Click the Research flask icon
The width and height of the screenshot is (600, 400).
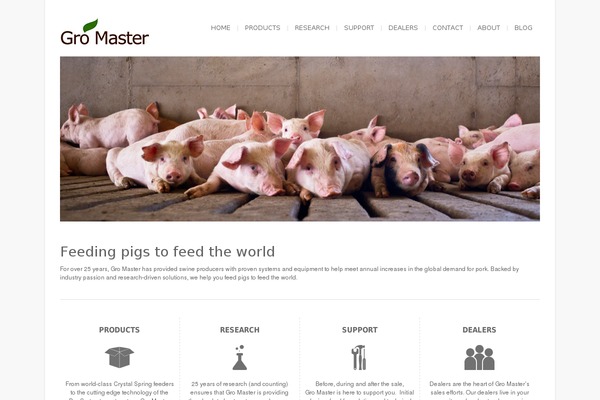[x=240, y=358]
